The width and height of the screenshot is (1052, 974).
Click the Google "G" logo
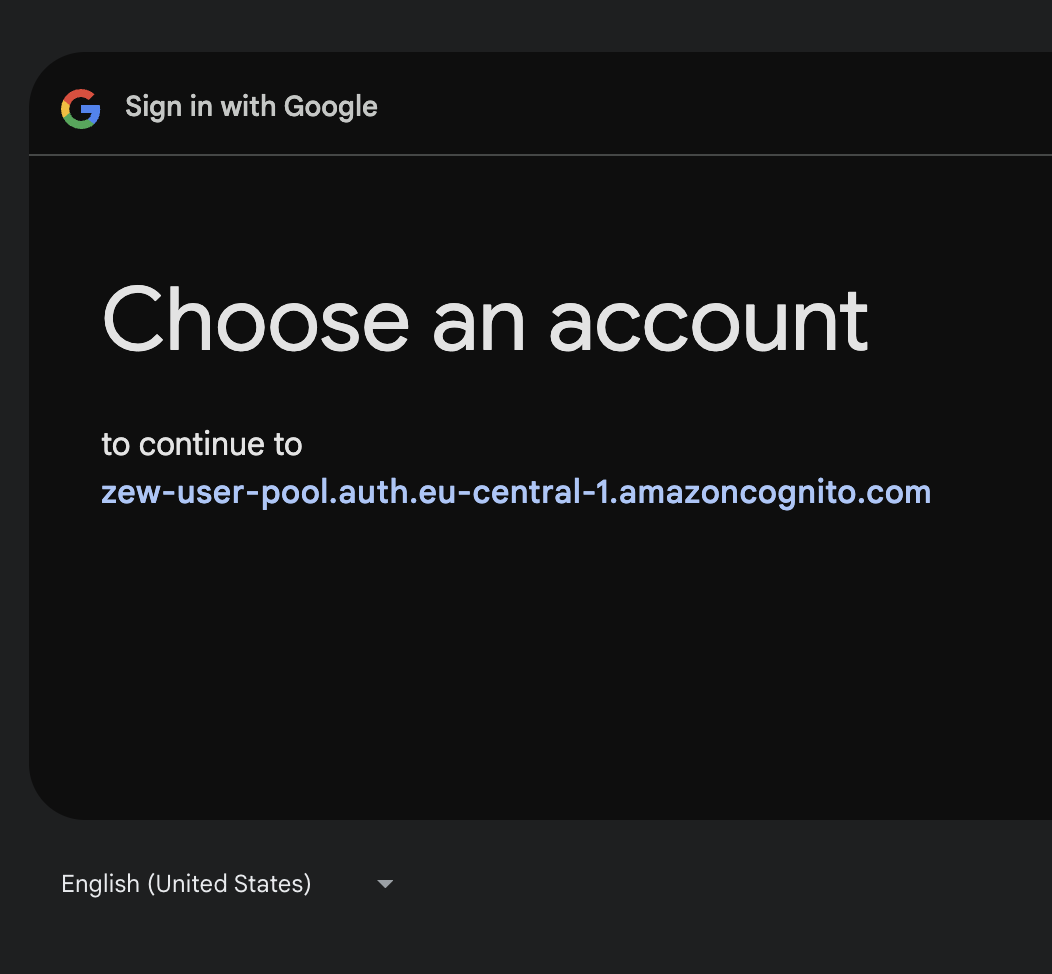tap(81, 108)
